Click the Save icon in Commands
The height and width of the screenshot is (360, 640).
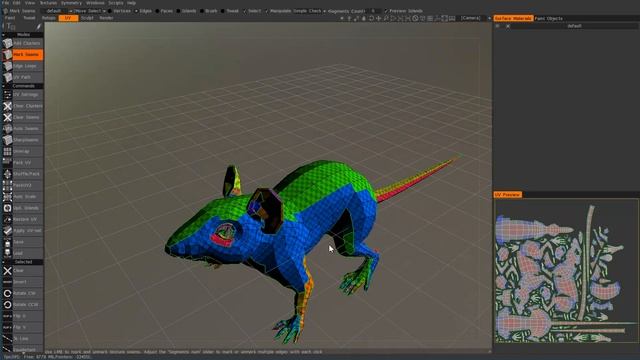[x=7, y=242]
